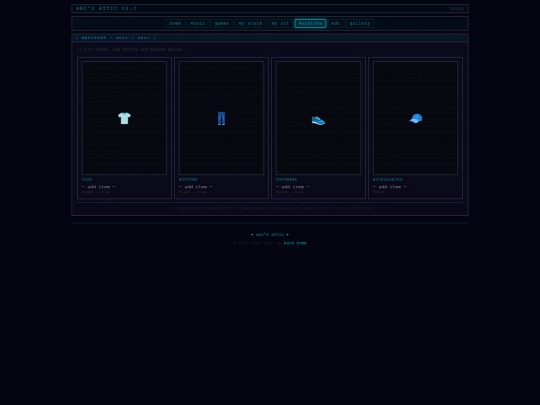Click the baseball cap icon in Accessories
Viewport: 540px width, 405px height.
point(416,118)
